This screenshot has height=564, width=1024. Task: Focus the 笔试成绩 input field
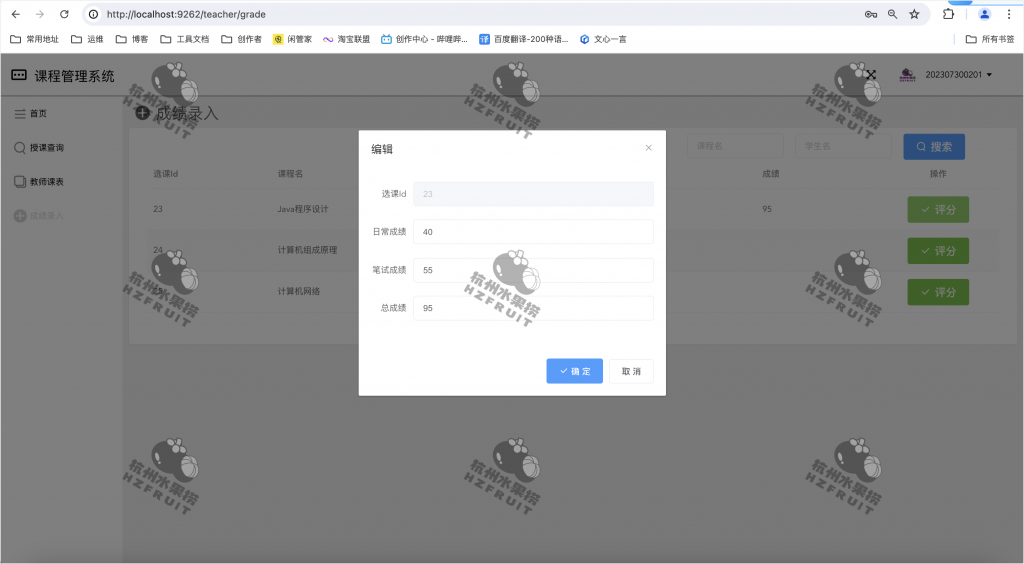pyautogui.click(x=533, y=270)
